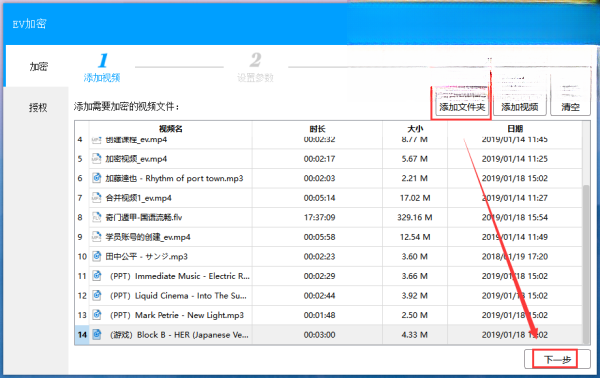The height and width of the screenshot is (378, 600).
Task: Select file name 学员账号的创建_ev.mp4
Action: (x=148, y=237)
